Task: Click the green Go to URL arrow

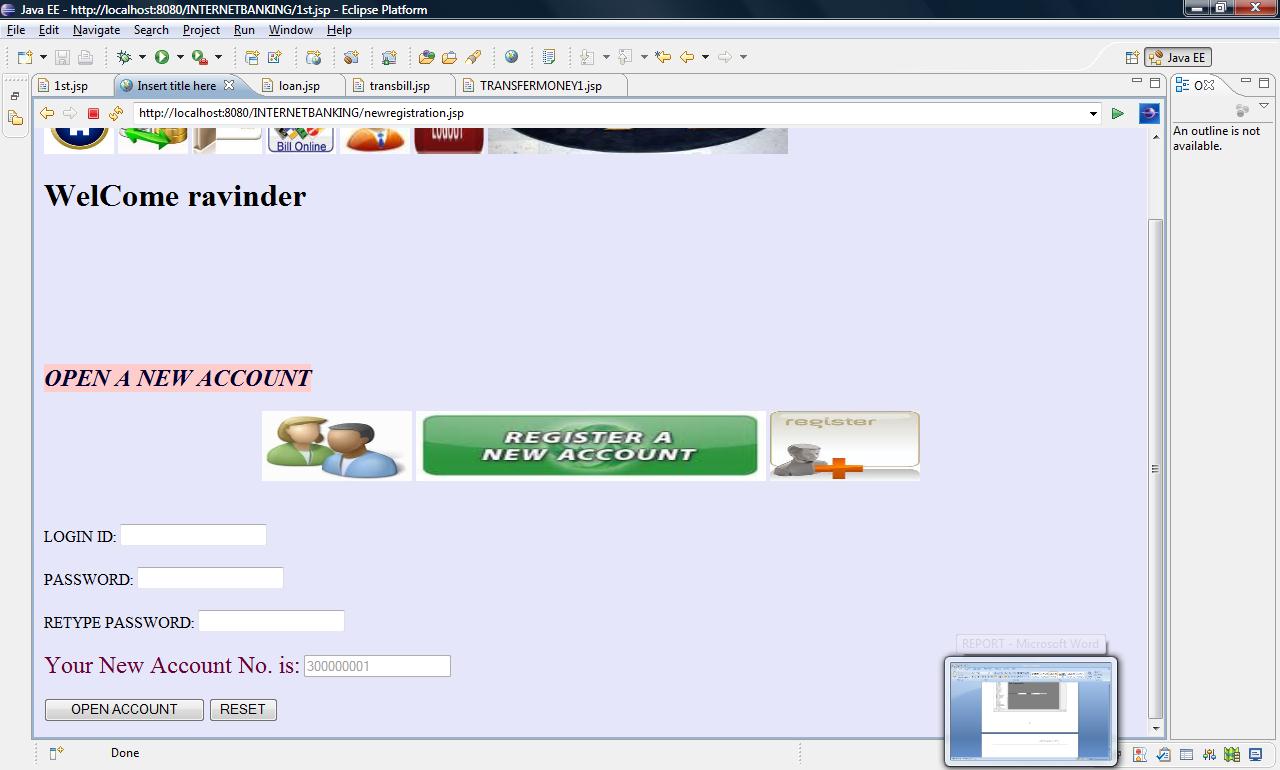Action: 1118,113
